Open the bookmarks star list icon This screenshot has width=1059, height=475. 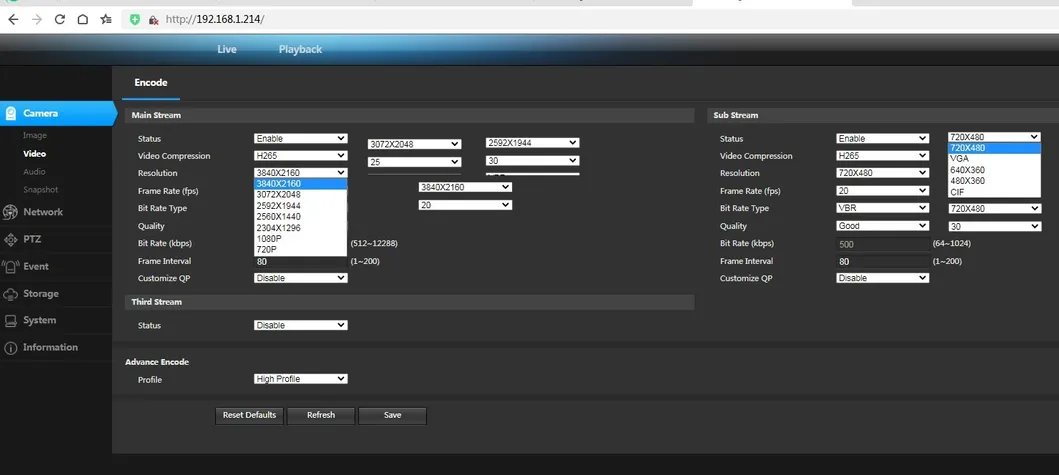(x=106, y=20)
